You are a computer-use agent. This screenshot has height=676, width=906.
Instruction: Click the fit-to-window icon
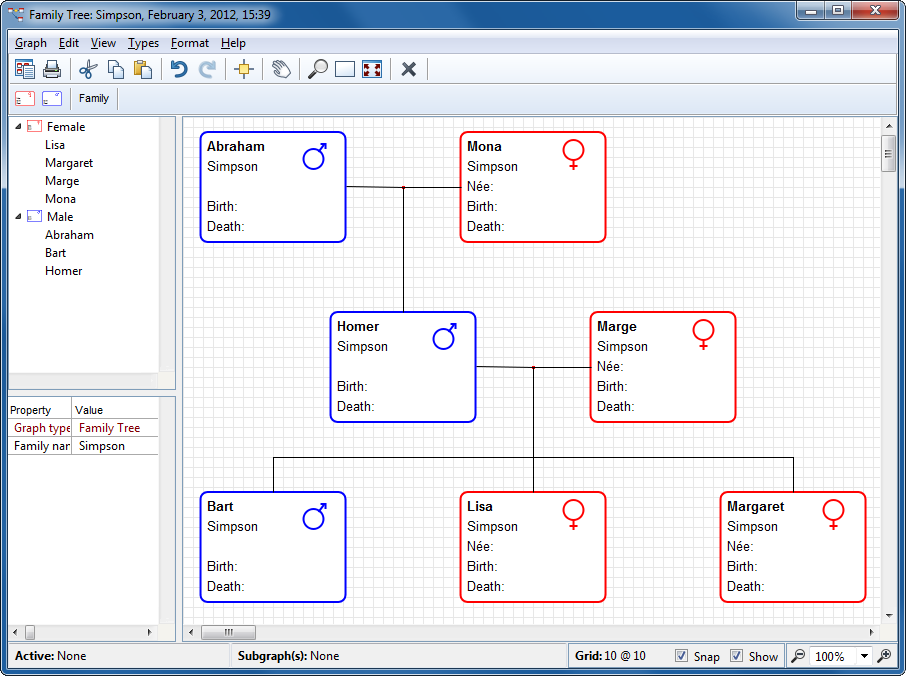coord(372,69)
